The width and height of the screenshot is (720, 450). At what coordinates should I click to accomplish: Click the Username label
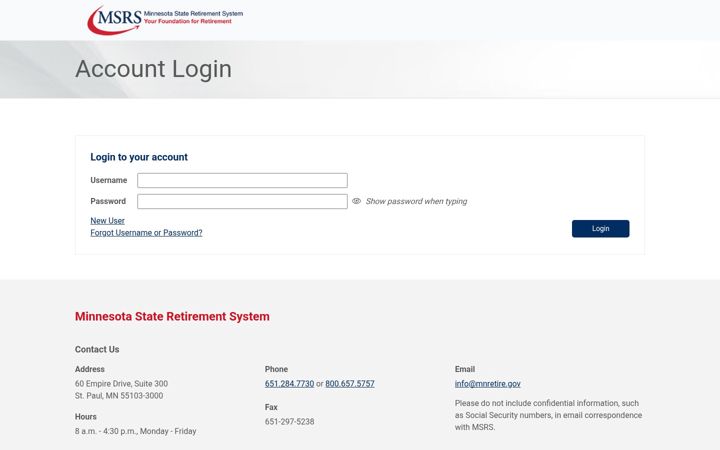(109, 180)
